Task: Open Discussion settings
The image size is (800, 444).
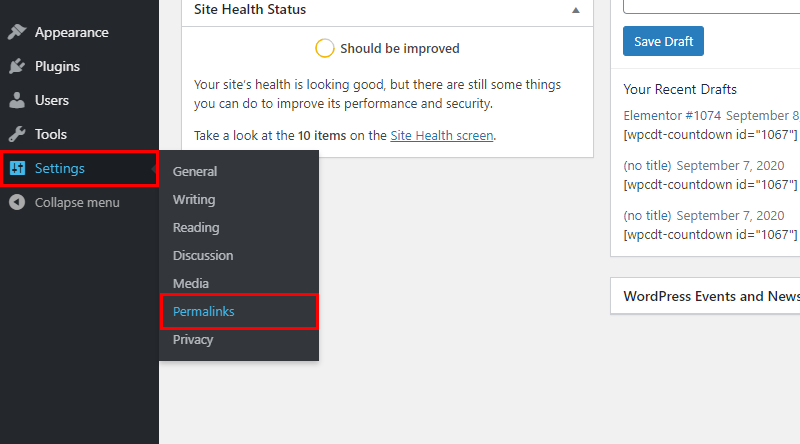Action: coord(203,256)
